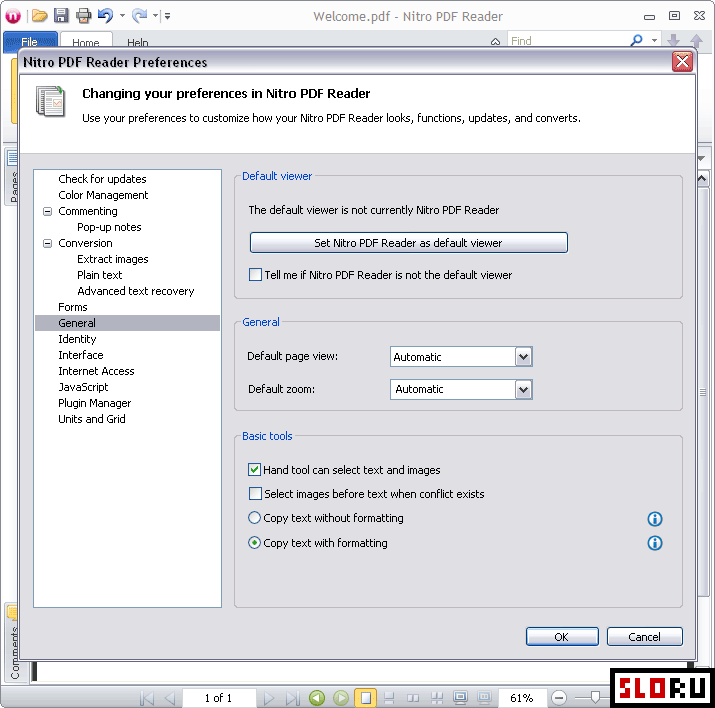
Task: Select the Forms category
Action: click(73, 306)
